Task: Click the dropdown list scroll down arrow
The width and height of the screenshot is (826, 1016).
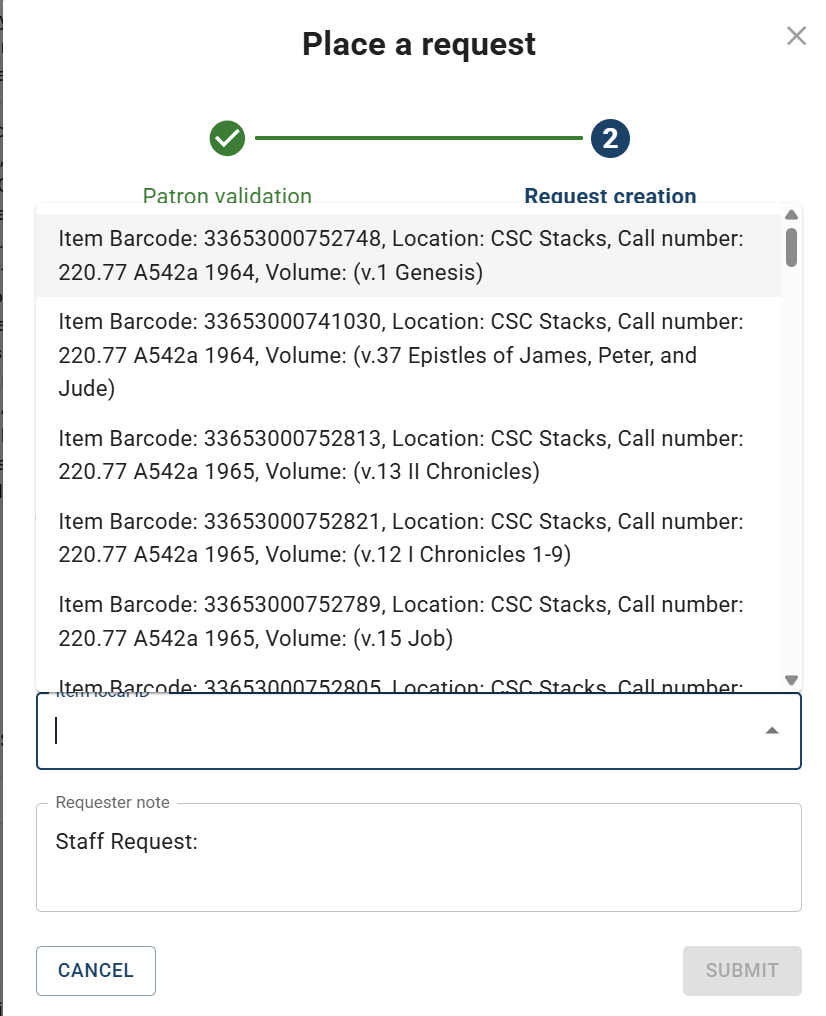Action: (x=791, y=679)
